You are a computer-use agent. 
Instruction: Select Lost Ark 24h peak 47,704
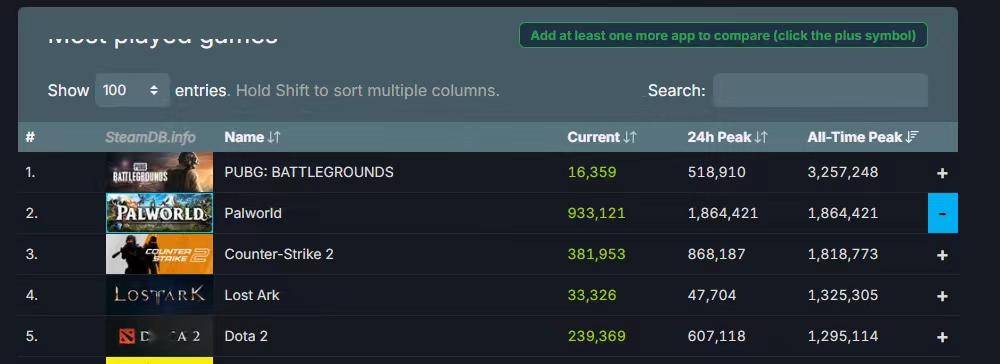click(x=712, y=295)
